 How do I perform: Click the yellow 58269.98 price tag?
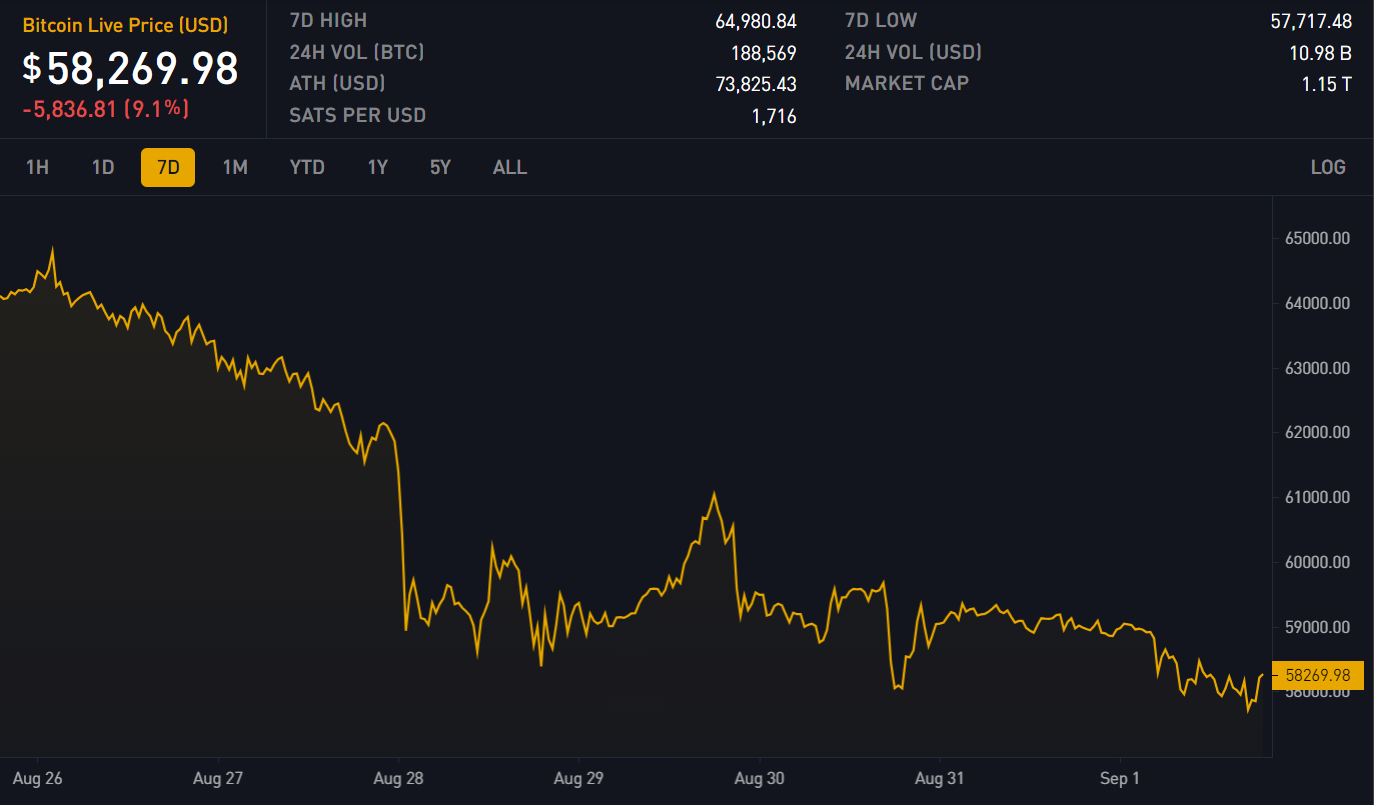coord(1317,676)
